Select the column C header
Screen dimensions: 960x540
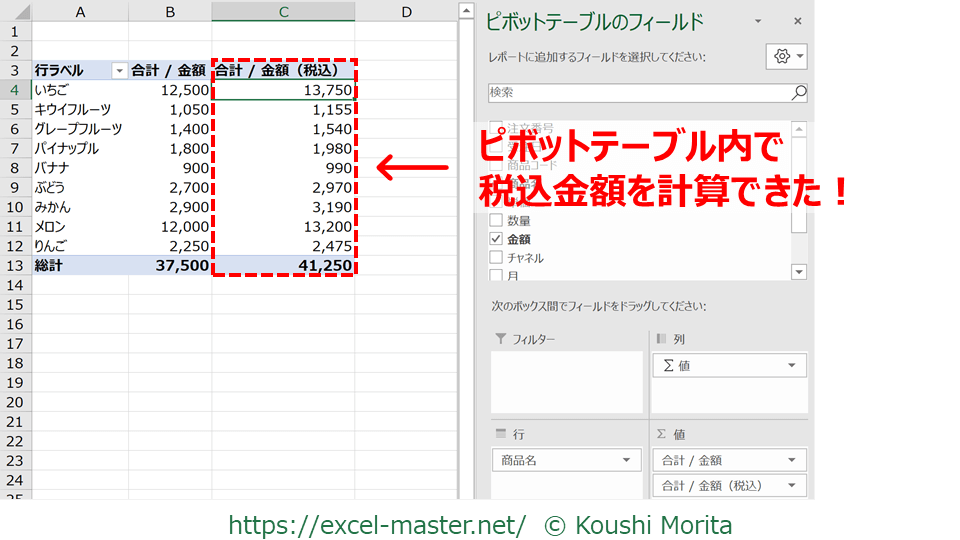point(283,12)
